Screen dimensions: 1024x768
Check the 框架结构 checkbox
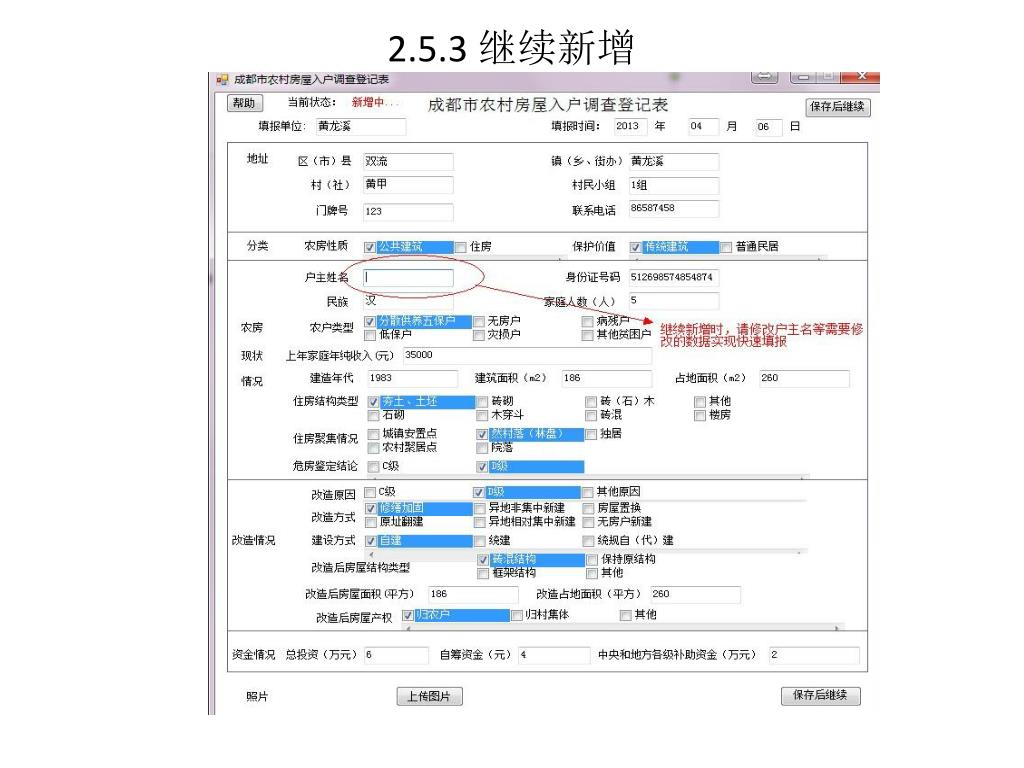click(483, 573)
